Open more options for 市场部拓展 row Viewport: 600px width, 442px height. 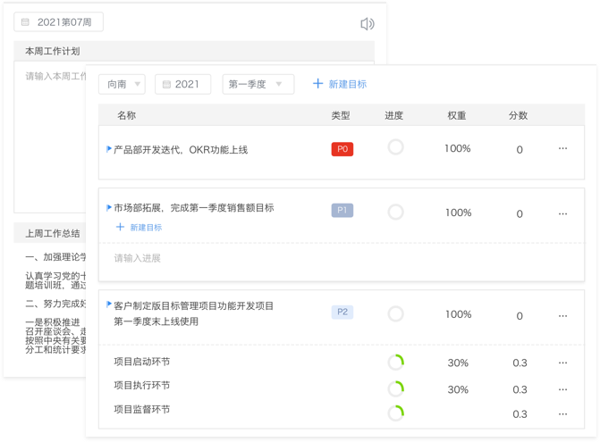pyautogui.click(x=563, y=212)
